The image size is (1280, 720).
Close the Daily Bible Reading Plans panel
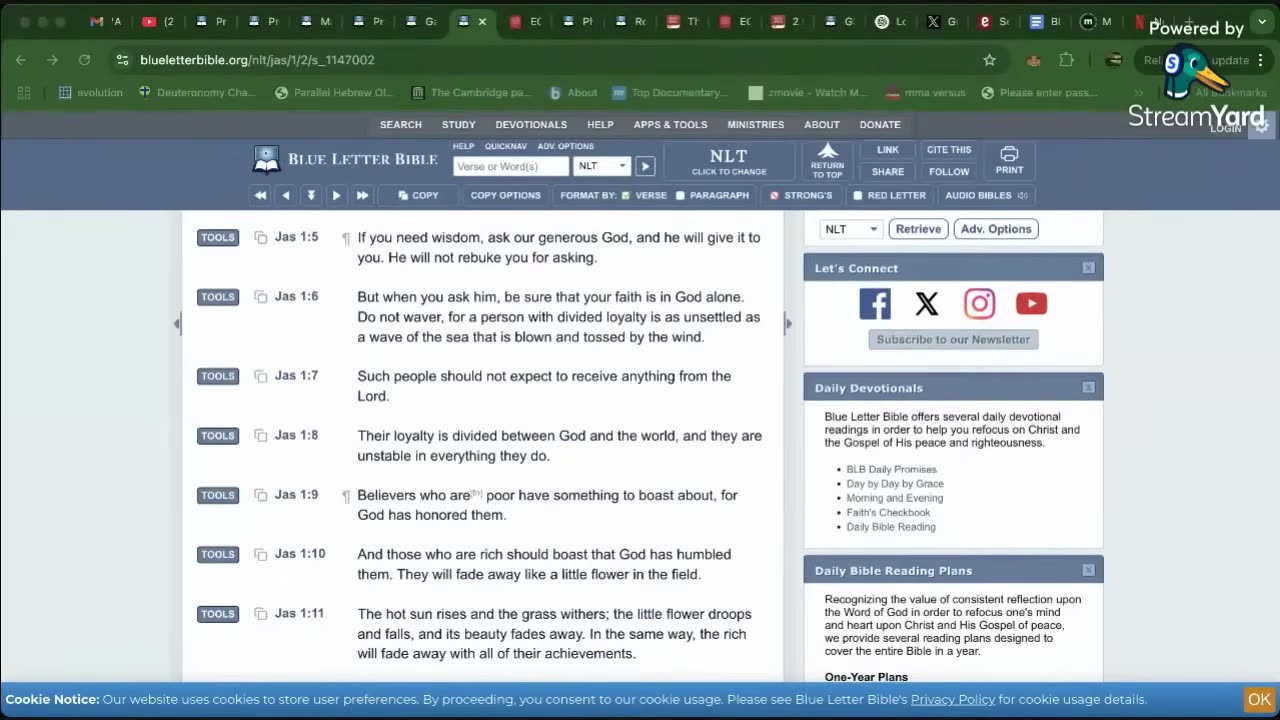1088,570
